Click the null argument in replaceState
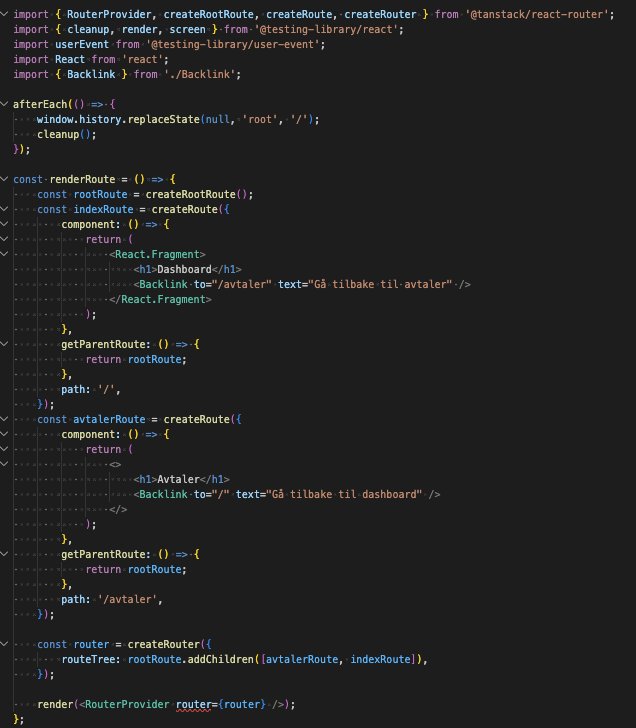 click(218, 119)
